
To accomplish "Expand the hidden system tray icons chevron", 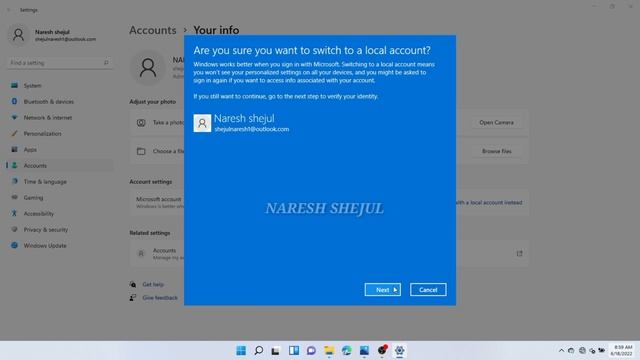I will [561, 351].
